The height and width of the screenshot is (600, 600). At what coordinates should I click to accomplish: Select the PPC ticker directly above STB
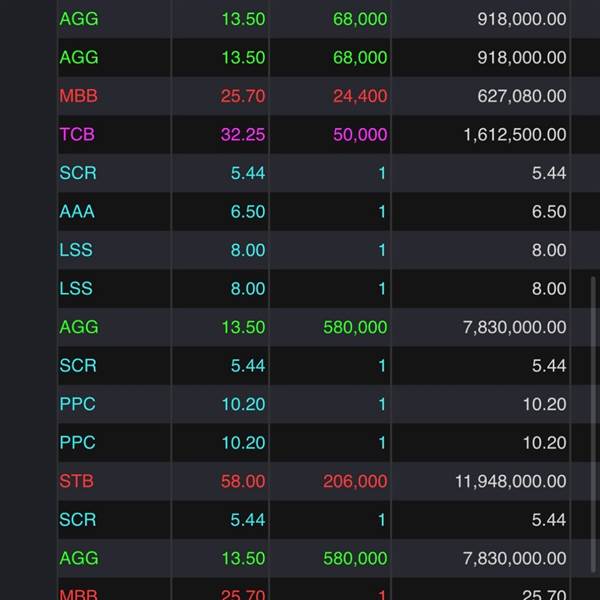click(77, 443)
